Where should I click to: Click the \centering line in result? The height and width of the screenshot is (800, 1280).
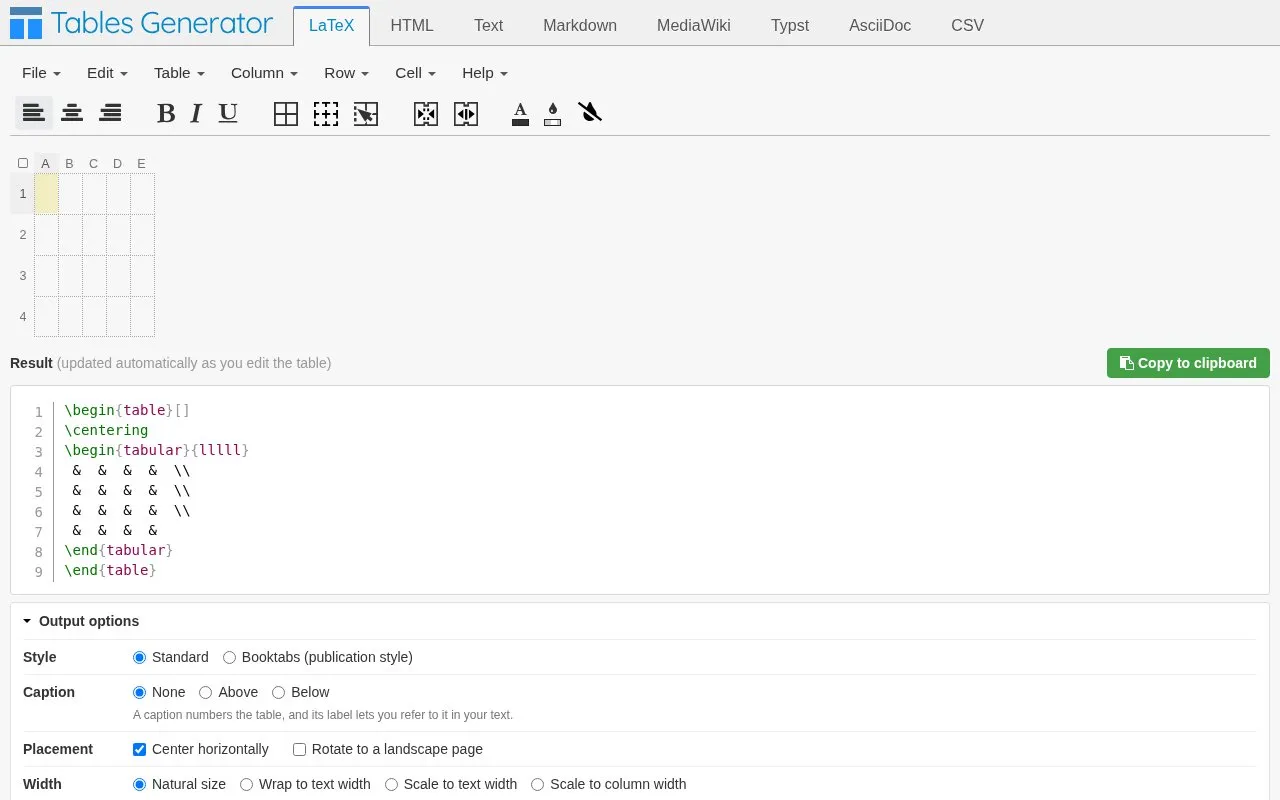click(x=106, y=430)
